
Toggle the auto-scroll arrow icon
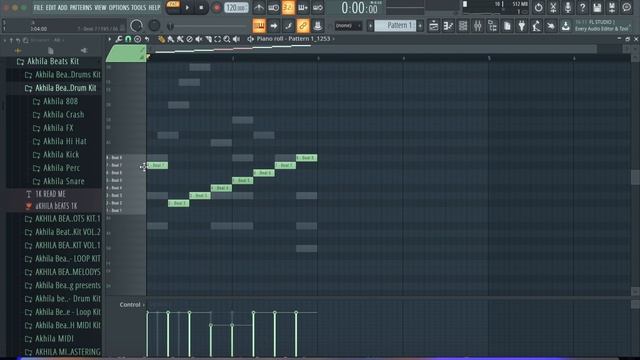click(273, 26)
